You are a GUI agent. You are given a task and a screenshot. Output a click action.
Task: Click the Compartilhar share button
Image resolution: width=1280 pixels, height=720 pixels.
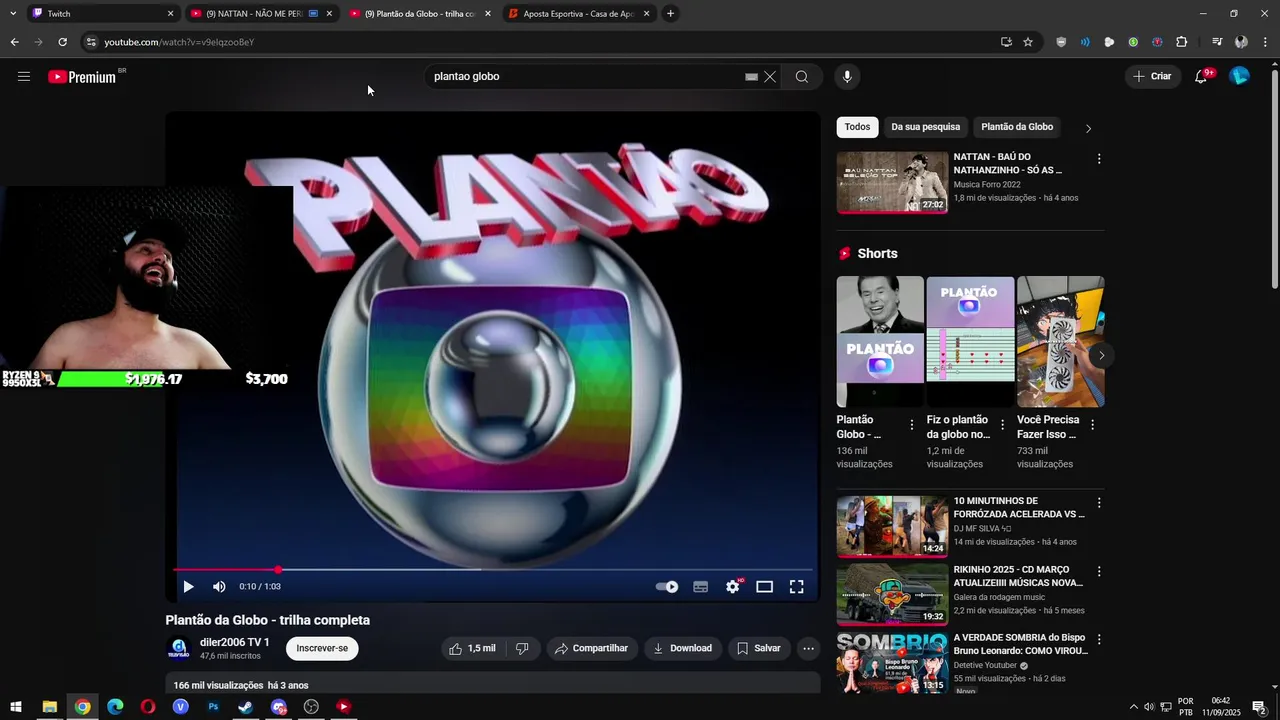coord(592,648)
